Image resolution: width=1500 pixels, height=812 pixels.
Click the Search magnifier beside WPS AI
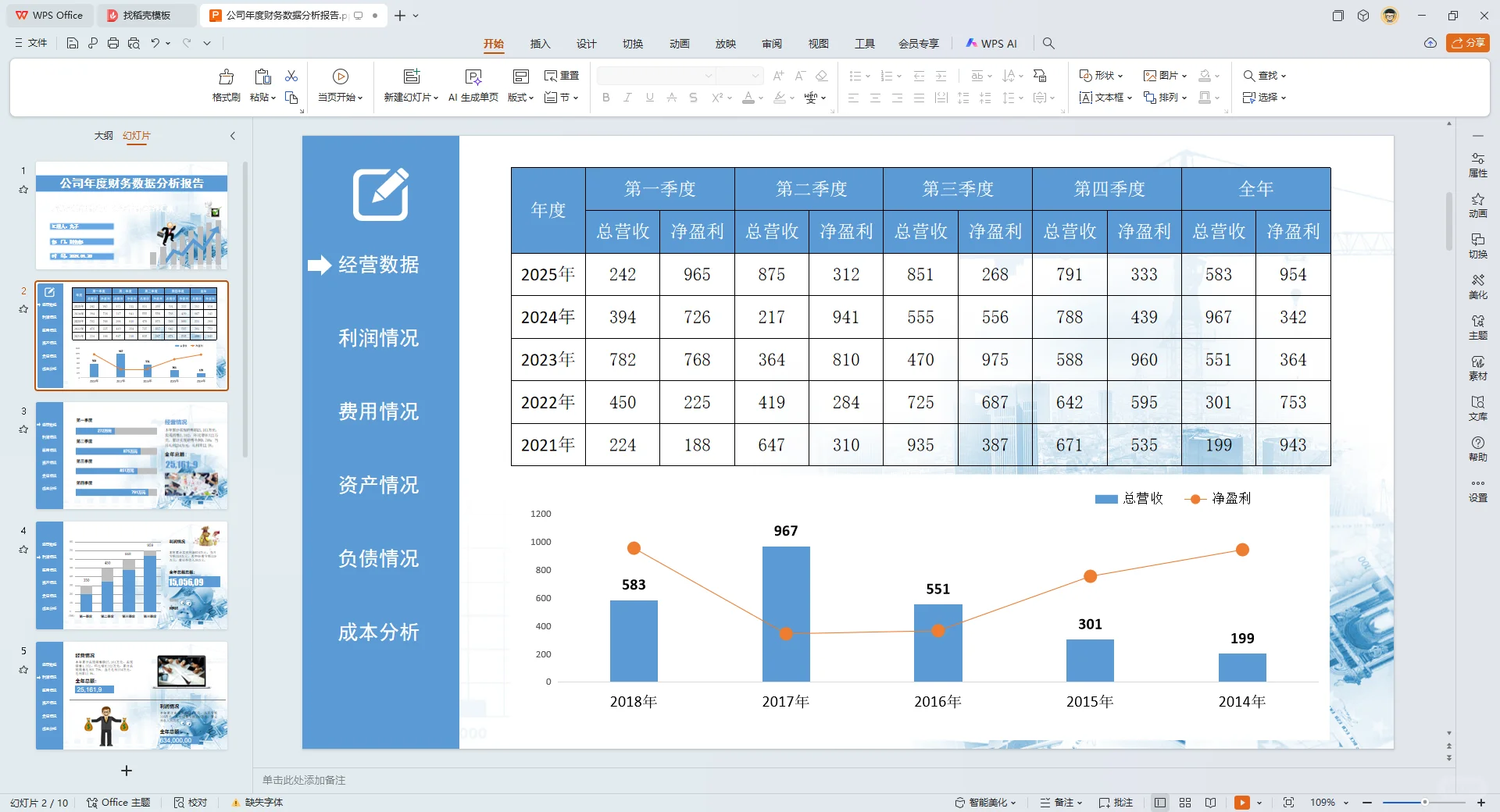(x=1048, y=44)
